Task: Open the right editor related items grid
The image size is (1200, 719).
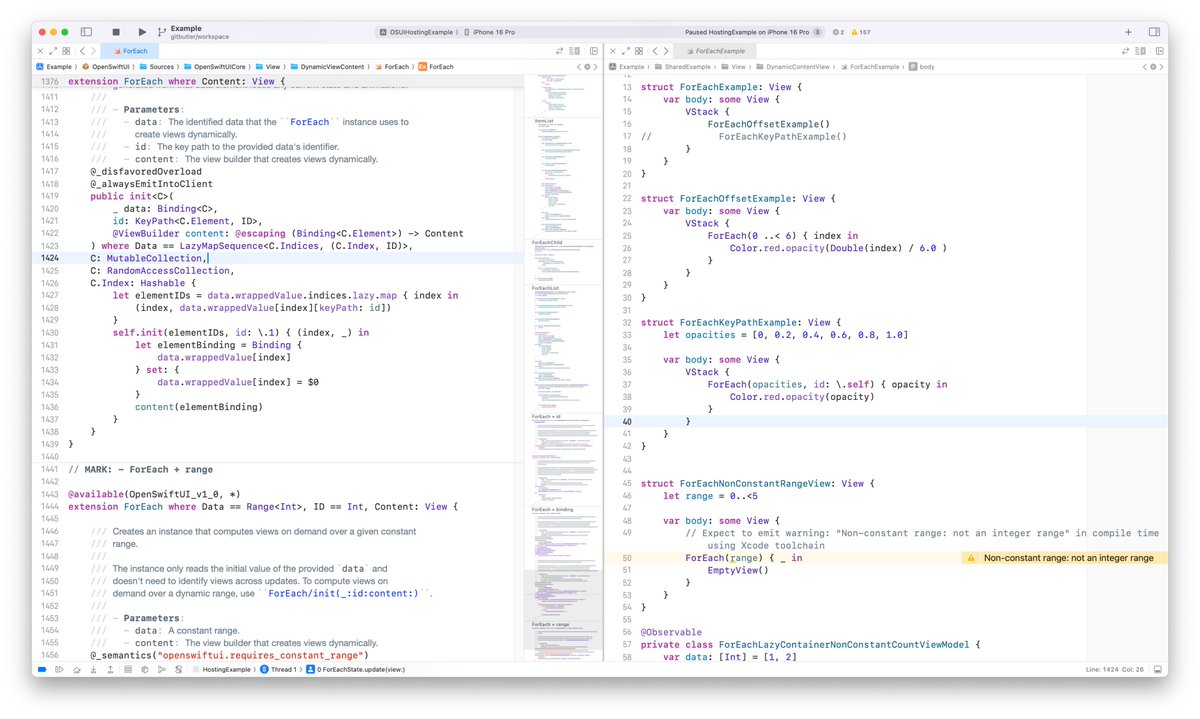Action: tap(639, 51)
